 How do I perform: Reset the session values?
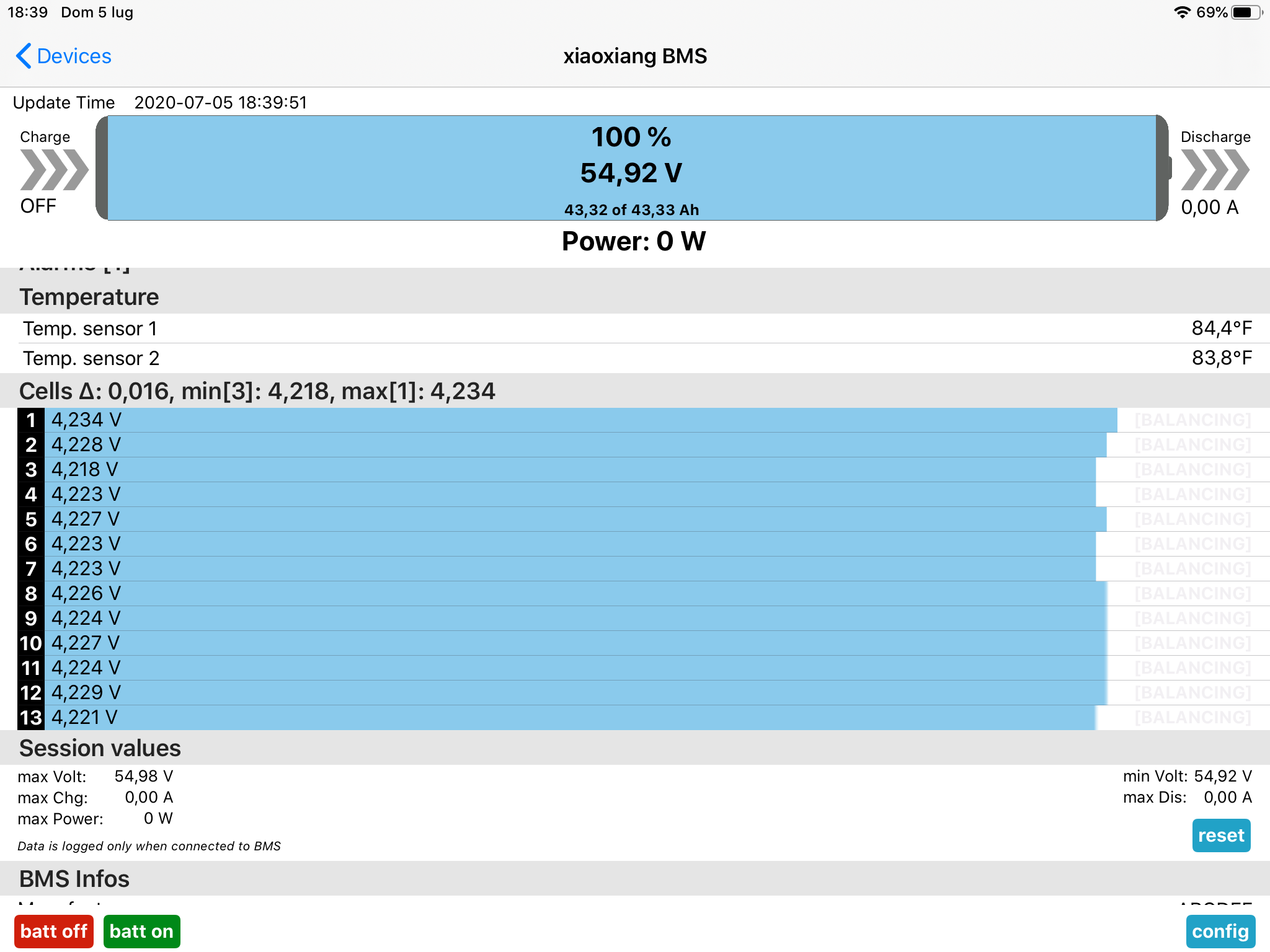click(1221, 835)
